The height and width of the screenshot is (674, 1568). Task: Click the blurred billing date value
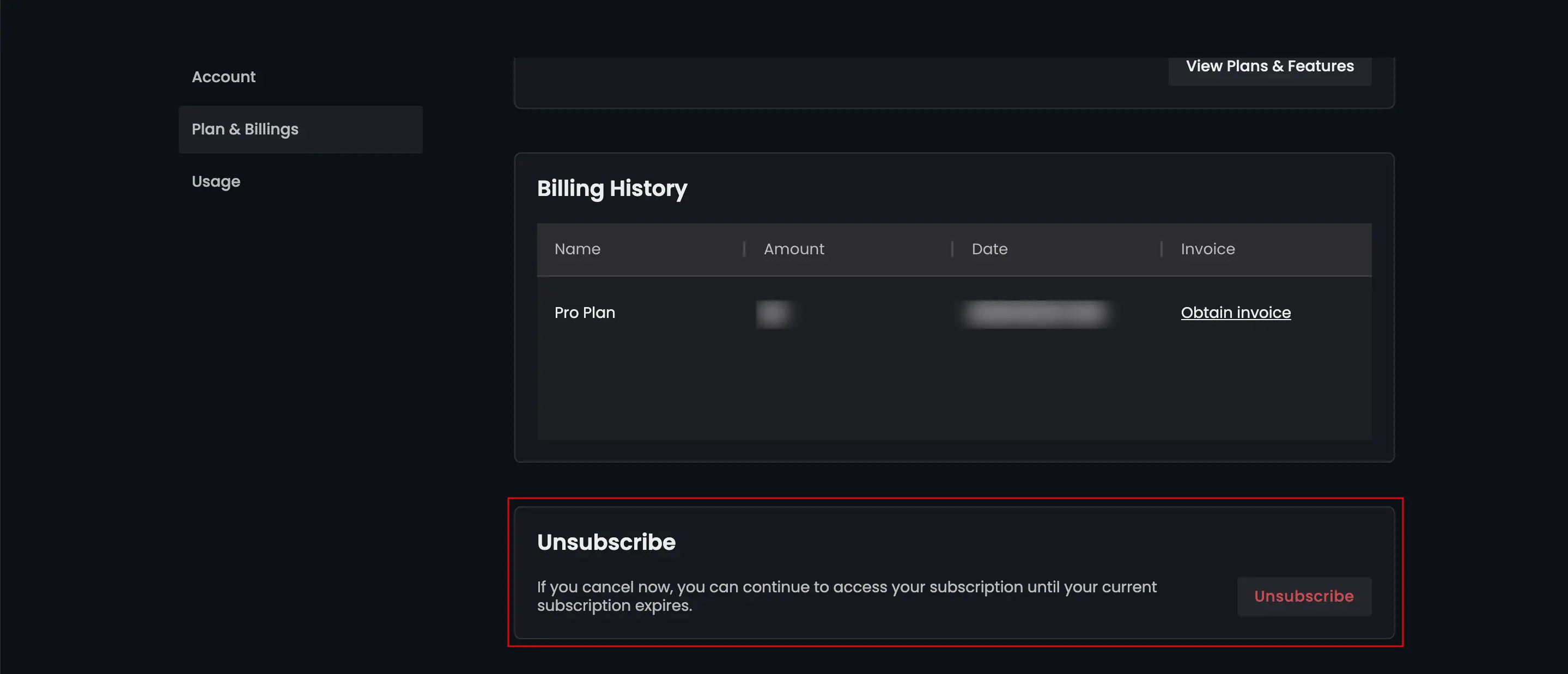1037,314
